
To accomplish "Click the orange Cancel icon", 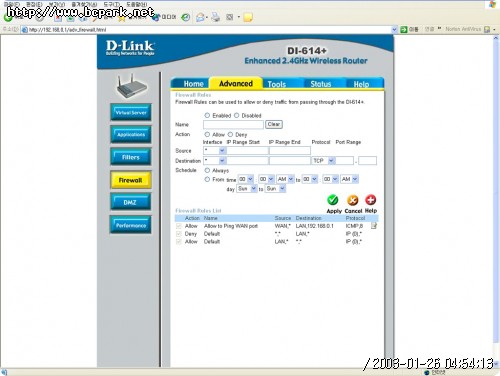I will tap(353, 200).
